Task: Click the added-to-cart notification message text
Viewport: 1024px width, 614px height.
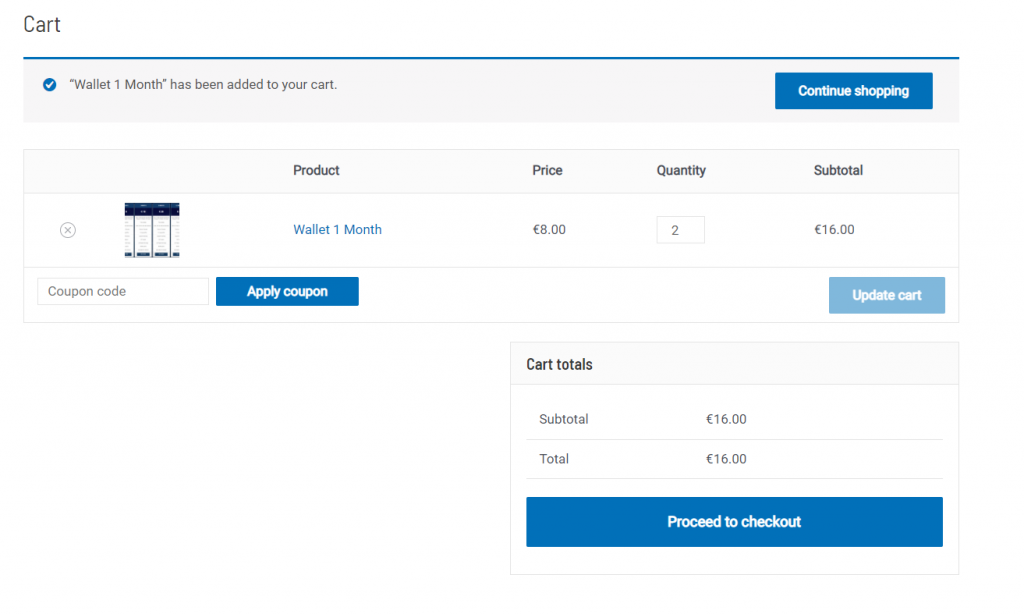Action: (x=203, y=85)
